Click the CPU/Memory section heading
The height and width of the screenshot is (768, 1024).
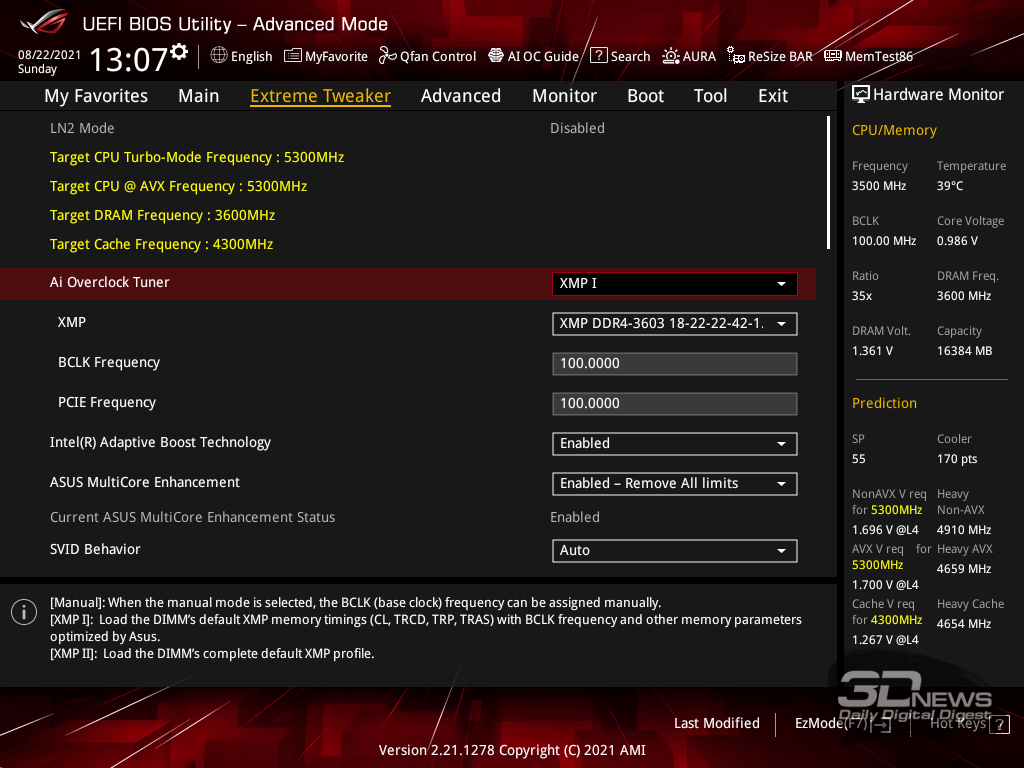pos(895,131)
